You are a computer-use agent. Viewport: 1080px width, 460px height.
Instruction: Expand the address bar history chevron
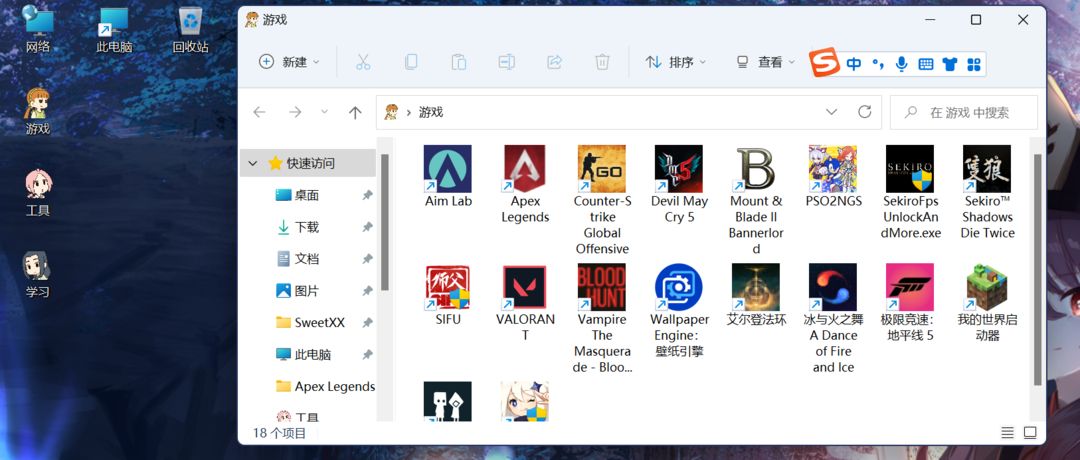click(831, 112)
